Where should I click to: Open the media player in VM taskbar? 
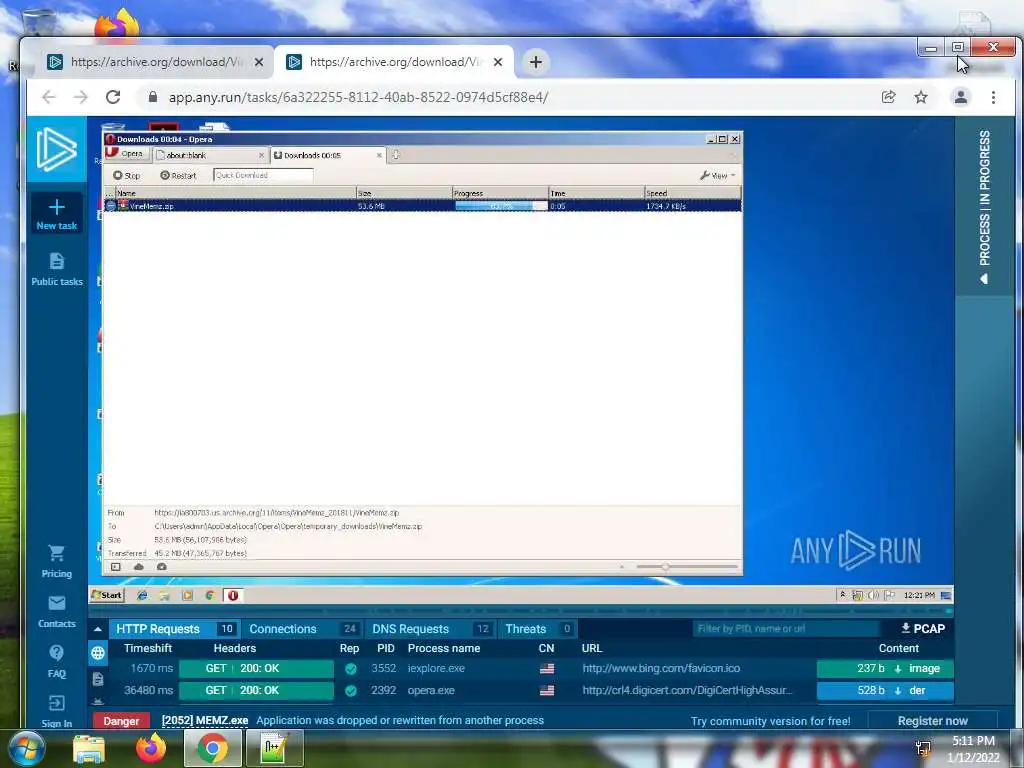[x=187, y=595]
